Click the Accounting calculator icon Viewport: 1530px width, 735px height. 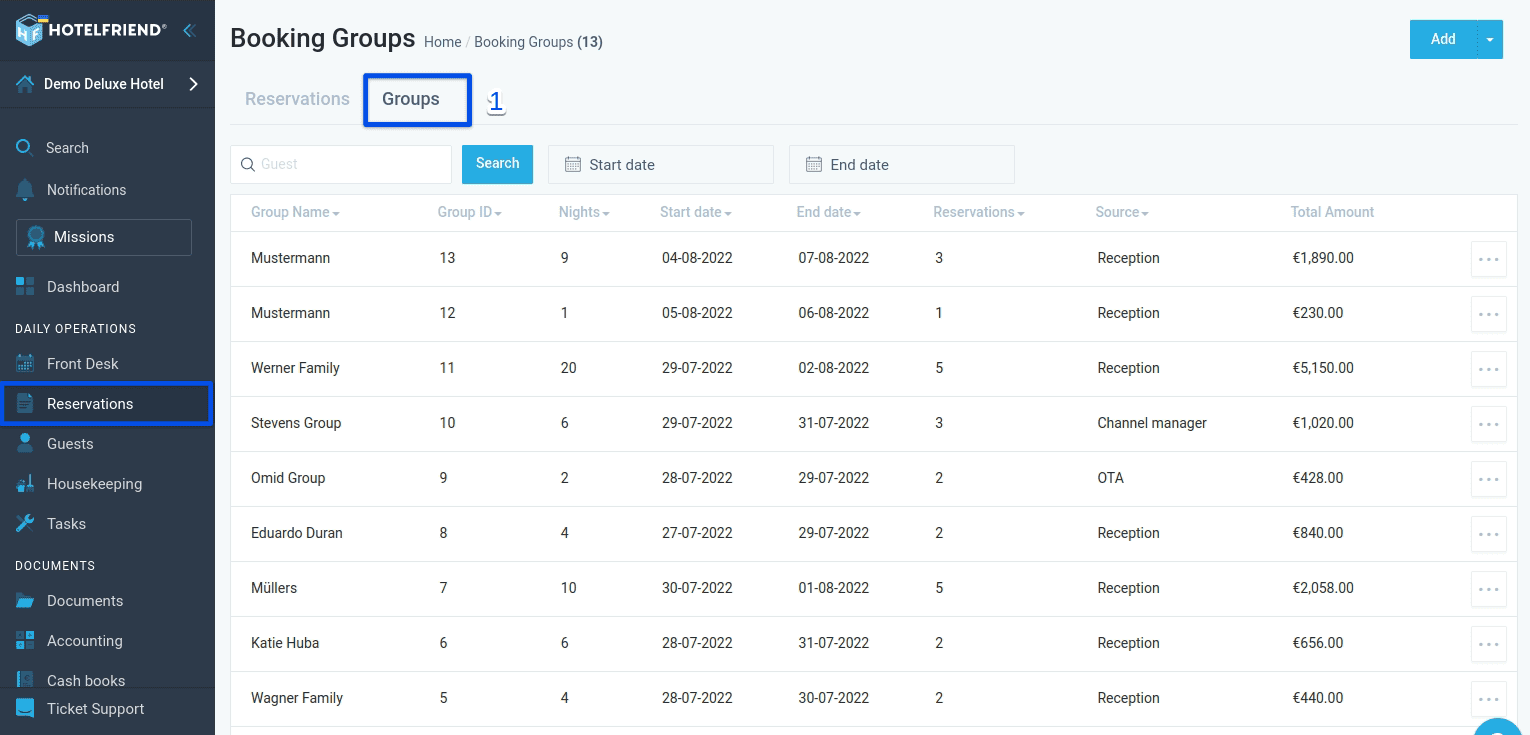point(25,641)
